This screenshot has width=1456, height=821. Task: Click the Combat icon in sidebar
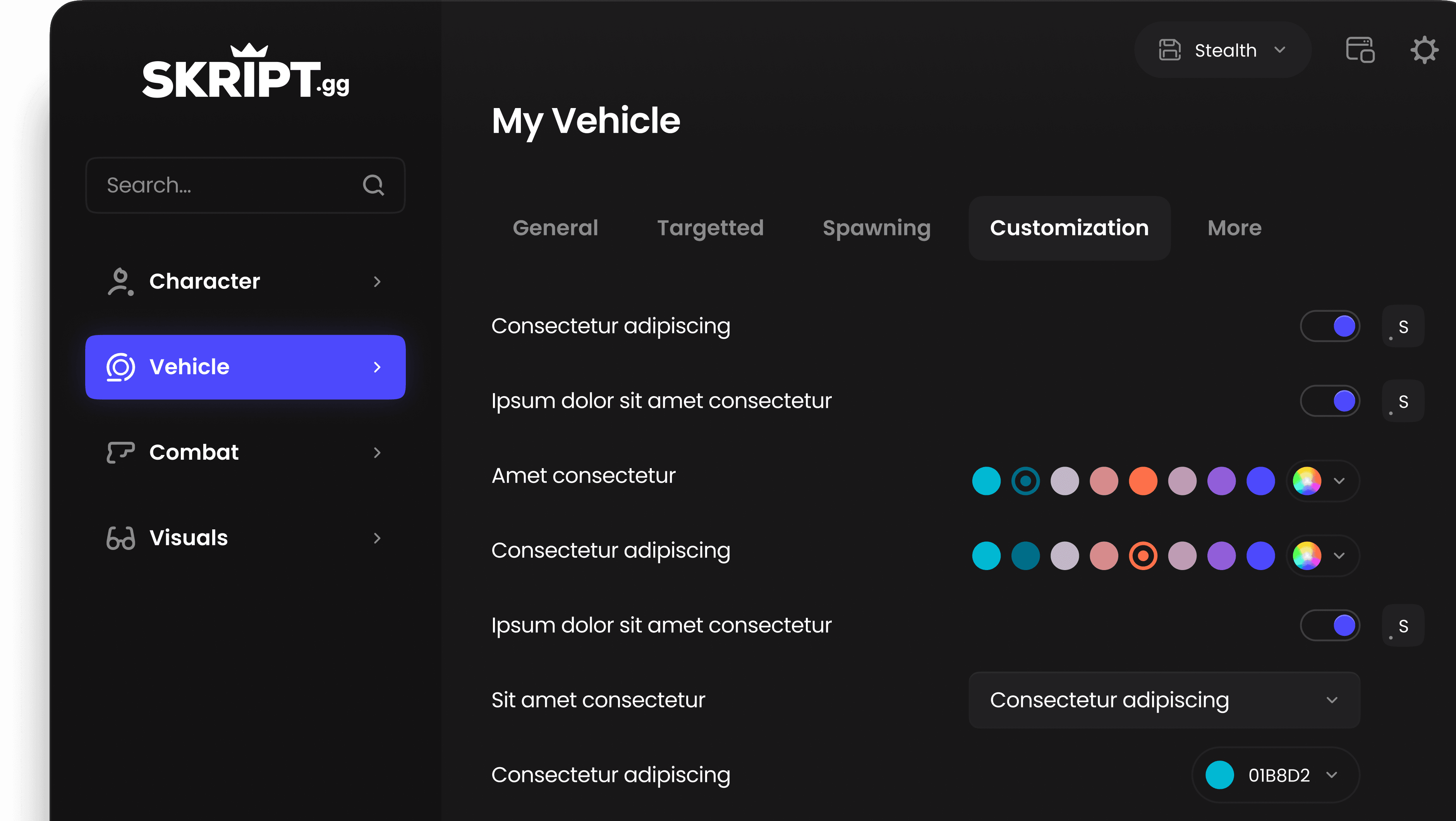pos(120,452)
